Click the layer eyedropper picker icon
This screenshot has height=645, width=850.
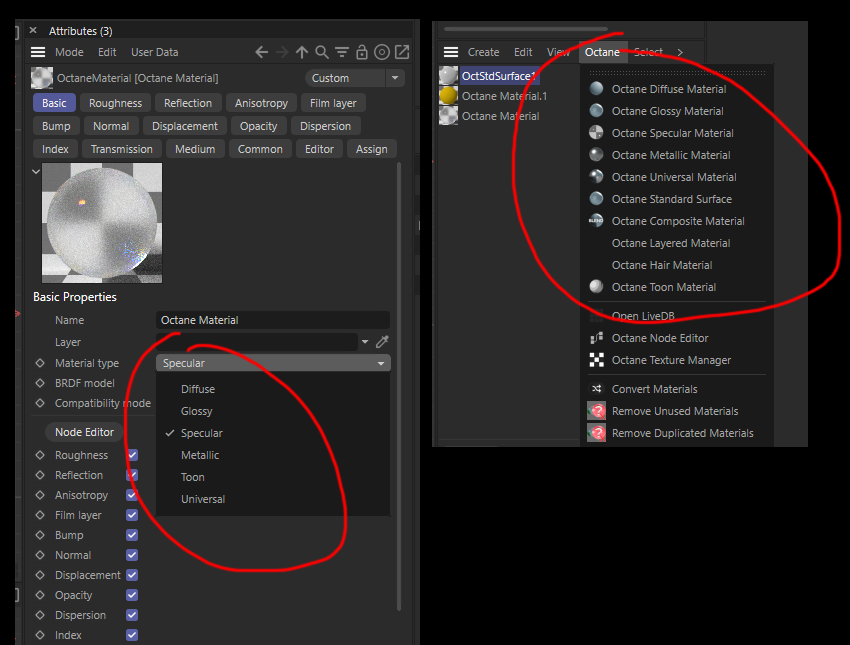[382, 341]
